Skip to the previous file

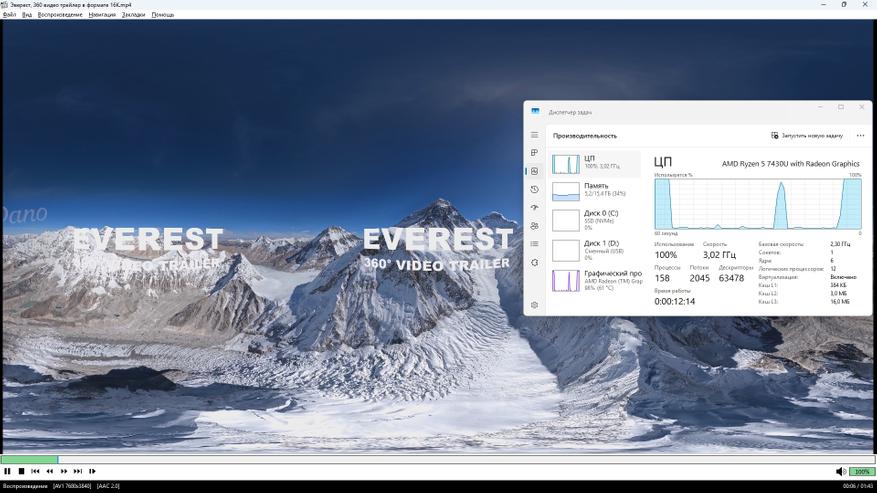tap(35, 471)
